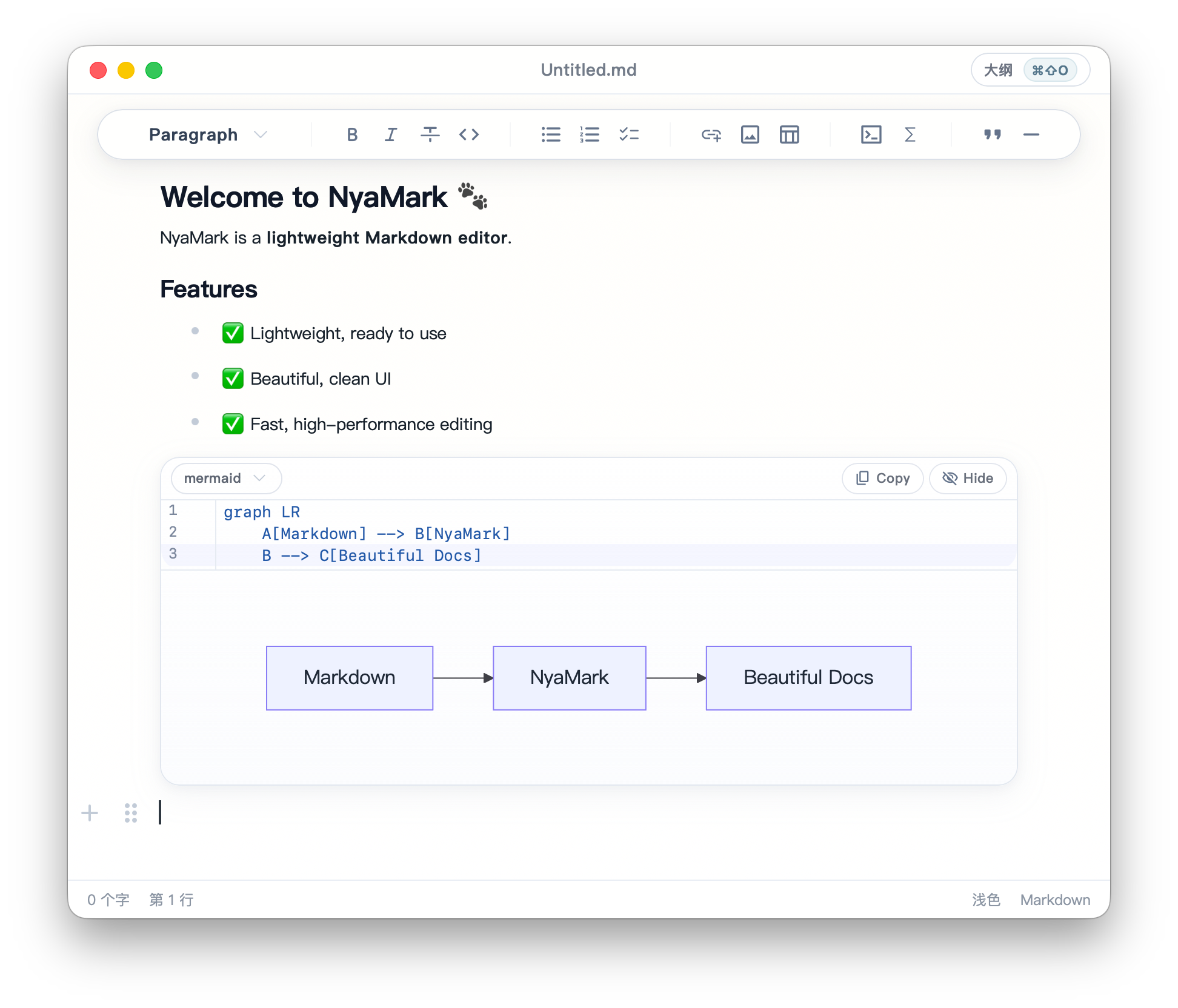The height and width of the screenshot is (1008, 1178).
Task: Insert inline code formatting
Action: point(469,134)
